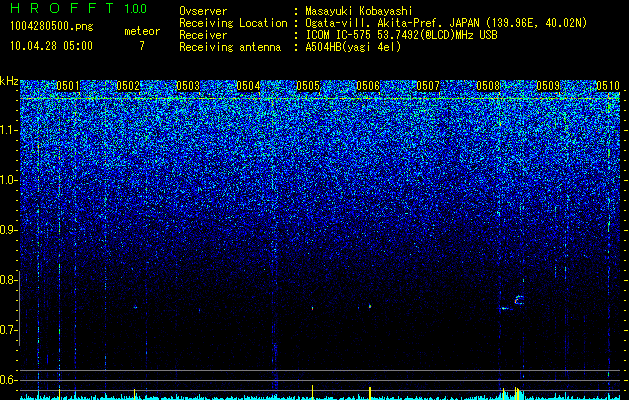The image size is (629, 400).
Task: Click time marker 0508
Action: (x=488, y=86)
